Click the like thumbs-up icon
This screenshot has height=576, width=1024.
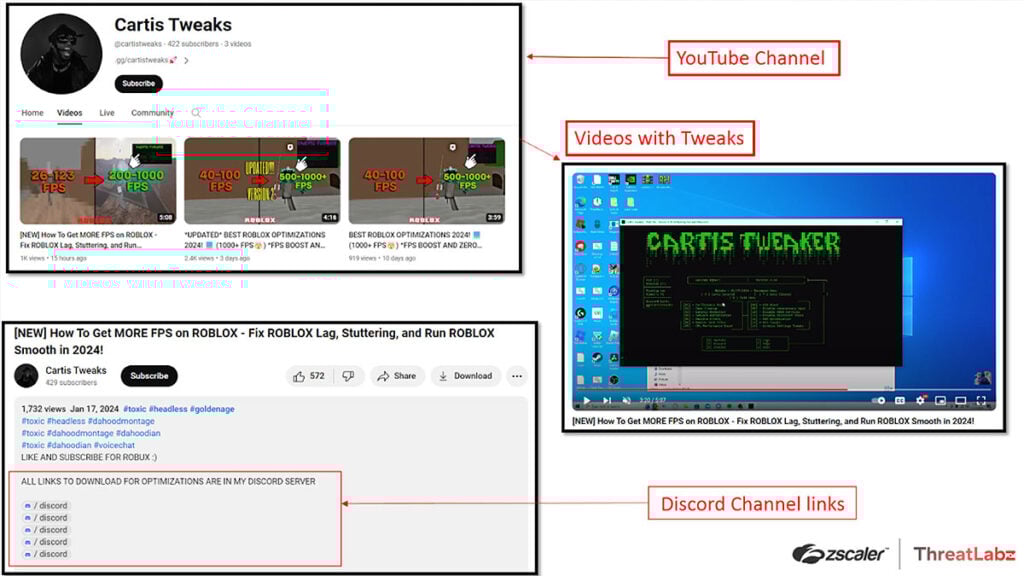coord(299,376)
